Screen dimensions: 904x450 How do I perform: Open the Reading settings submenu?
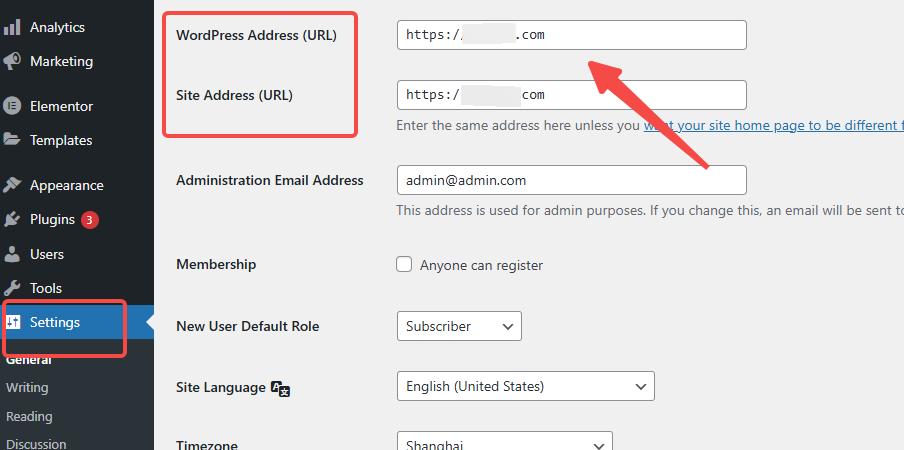click(x=29, y=417)
